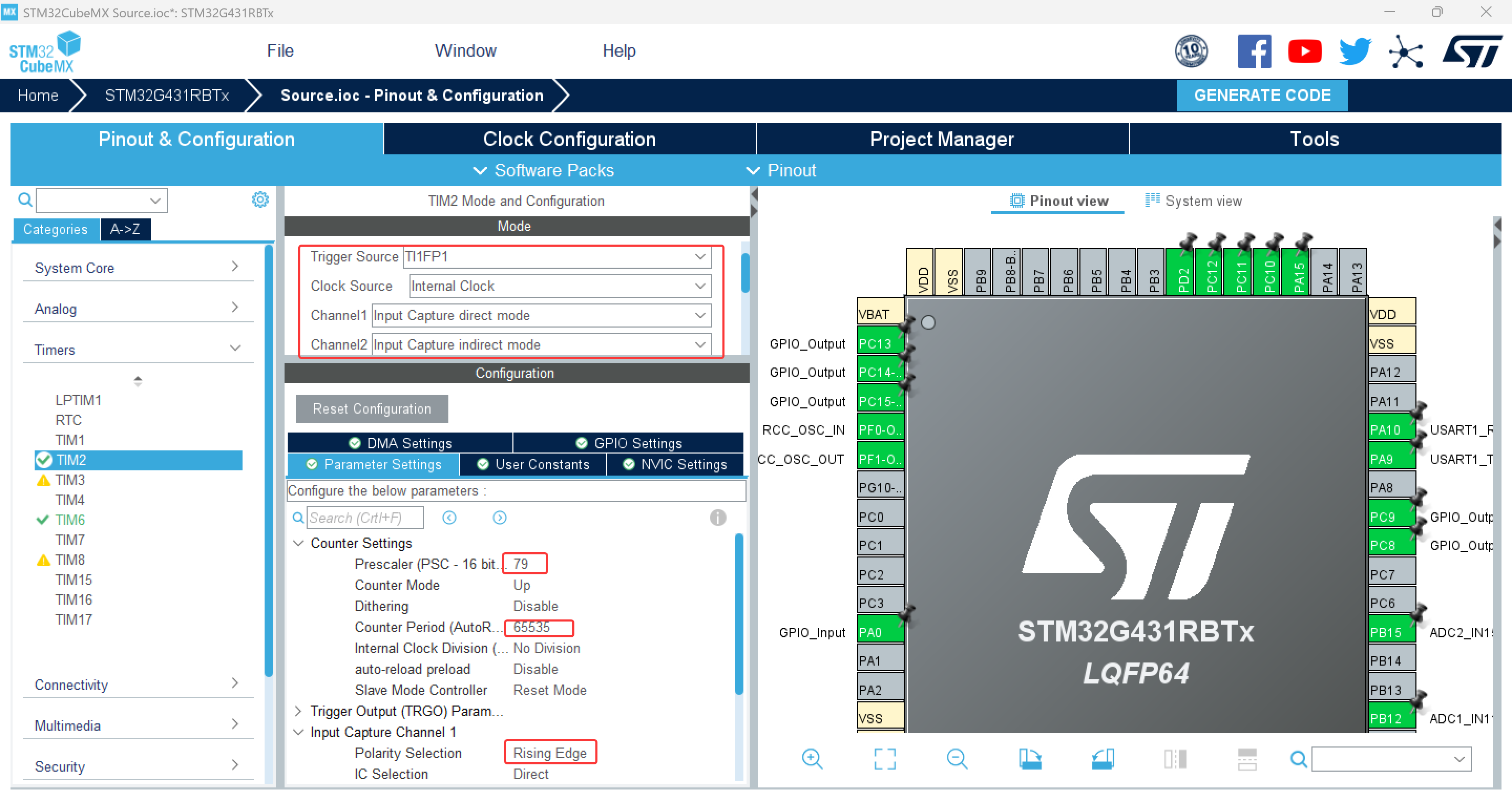The height and width of the screenshot is (800, 1512).
Task: Open the User Constants tab
Action: tap(533, 464)
